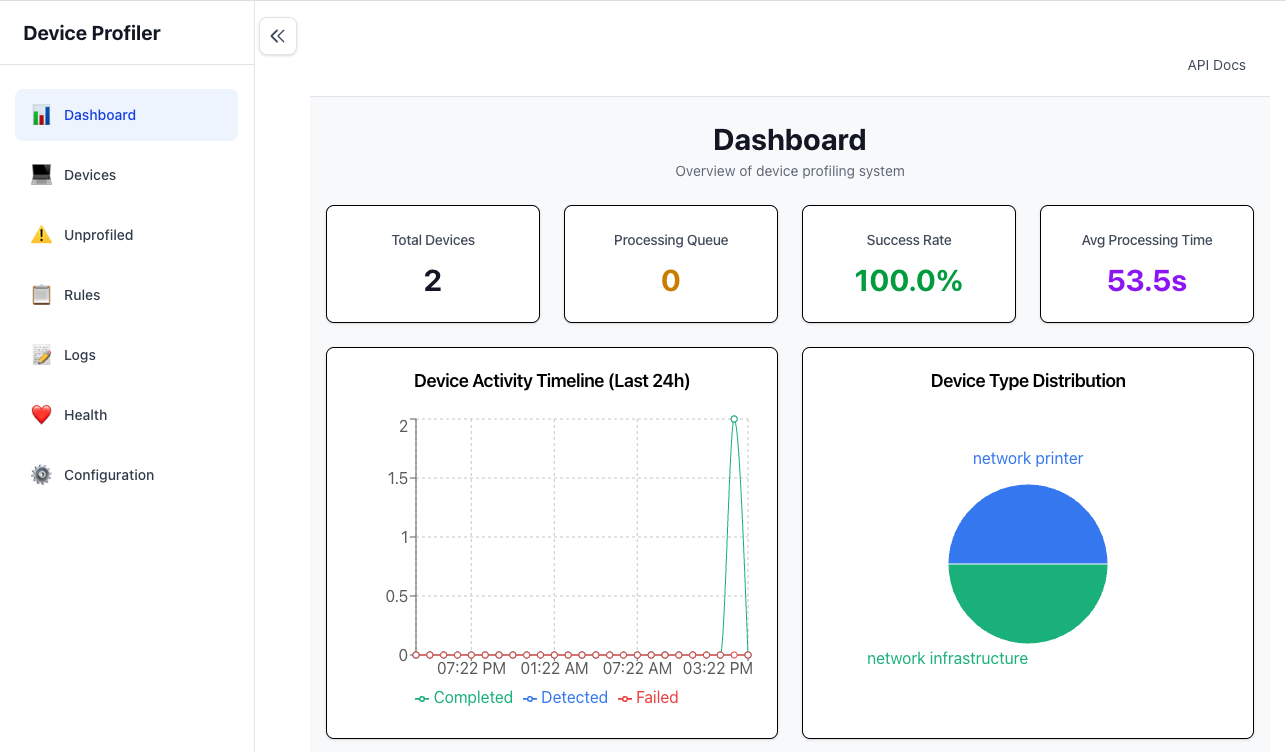Click the Logs memo icon
Viewport: 1286px width, 752px height.
coord(41,354)
